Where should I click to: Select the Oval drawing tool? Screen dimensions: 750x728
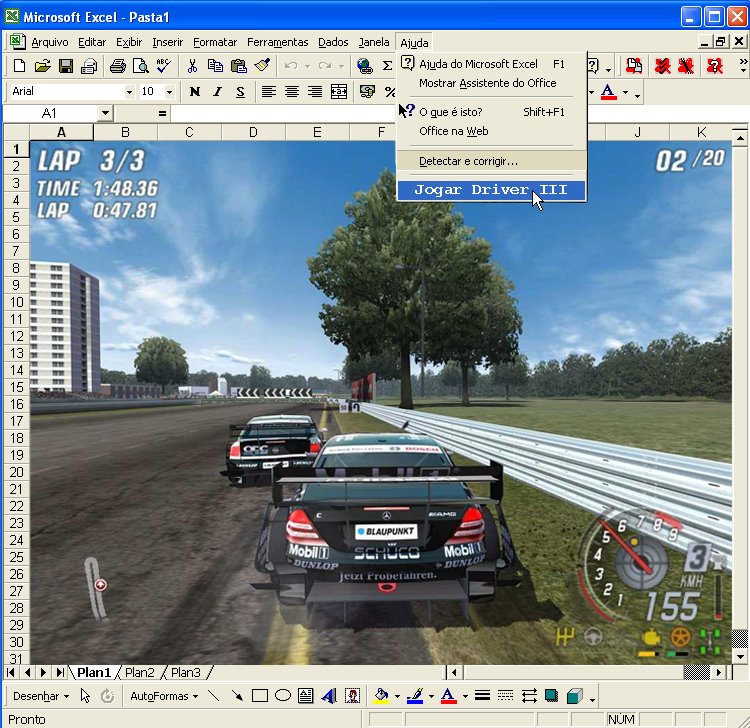coord(283,695)
